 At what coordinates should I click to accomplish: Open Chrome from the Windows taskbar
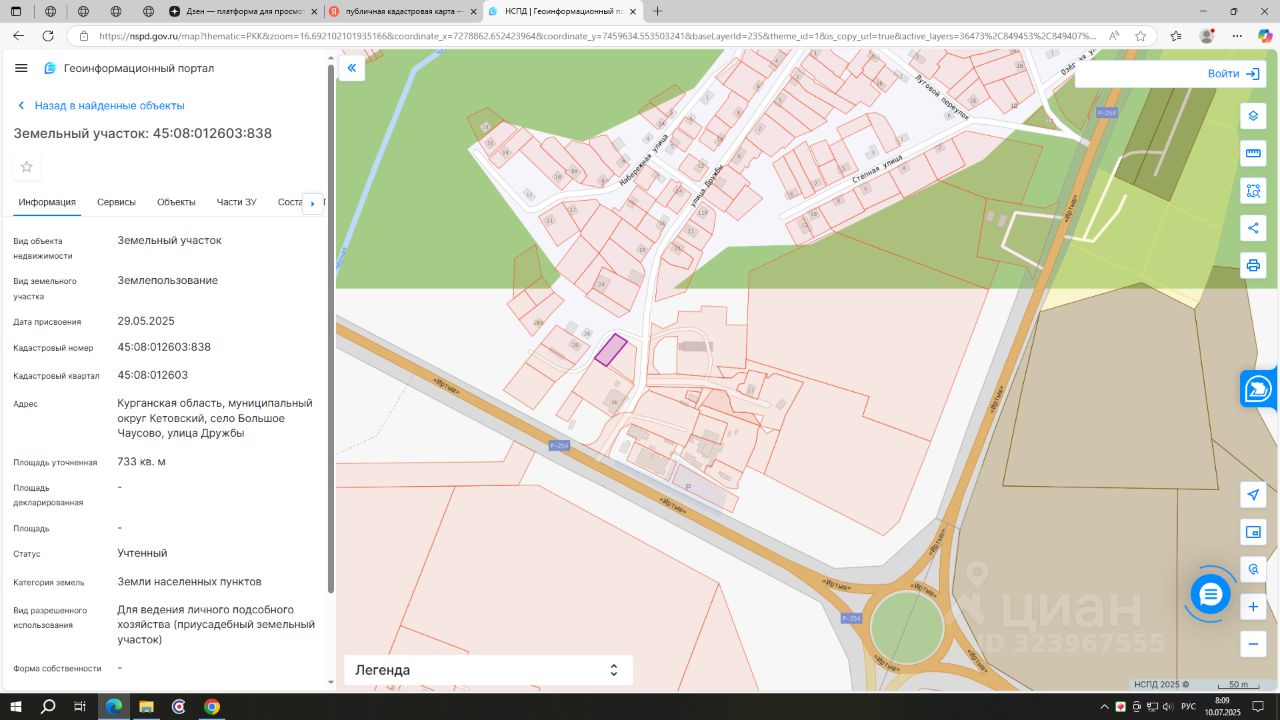pyautogui.click(x=212, y=707)
